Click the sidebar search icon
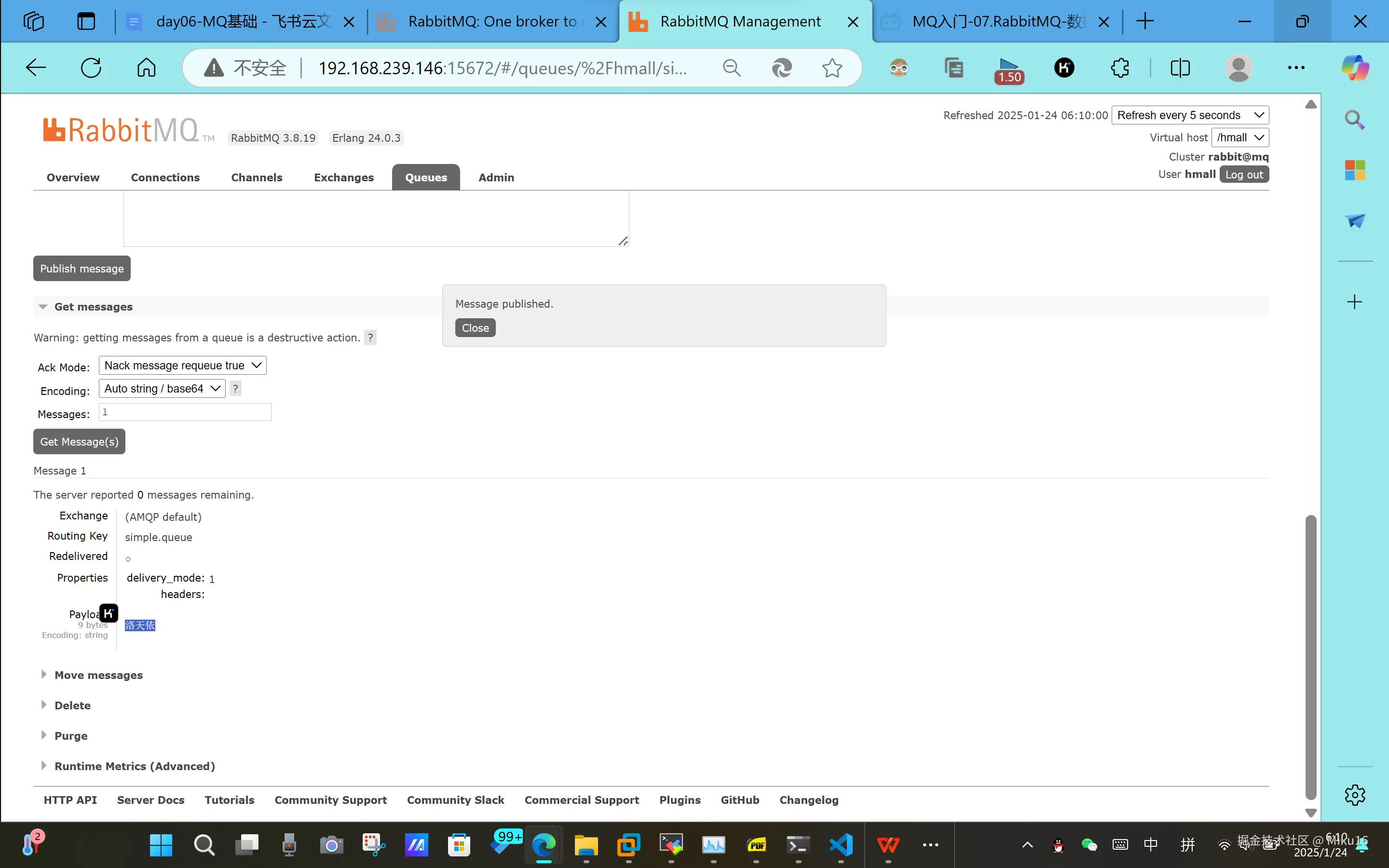The image size is (1389, 868). point(1355,120)
